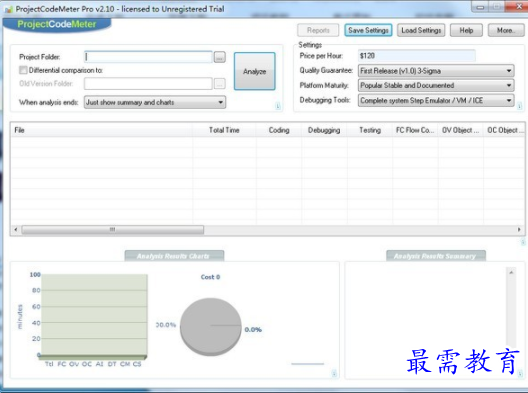Click the minutes bar chart
Screen dimensions: 528x393
click(x=93, y=317)
